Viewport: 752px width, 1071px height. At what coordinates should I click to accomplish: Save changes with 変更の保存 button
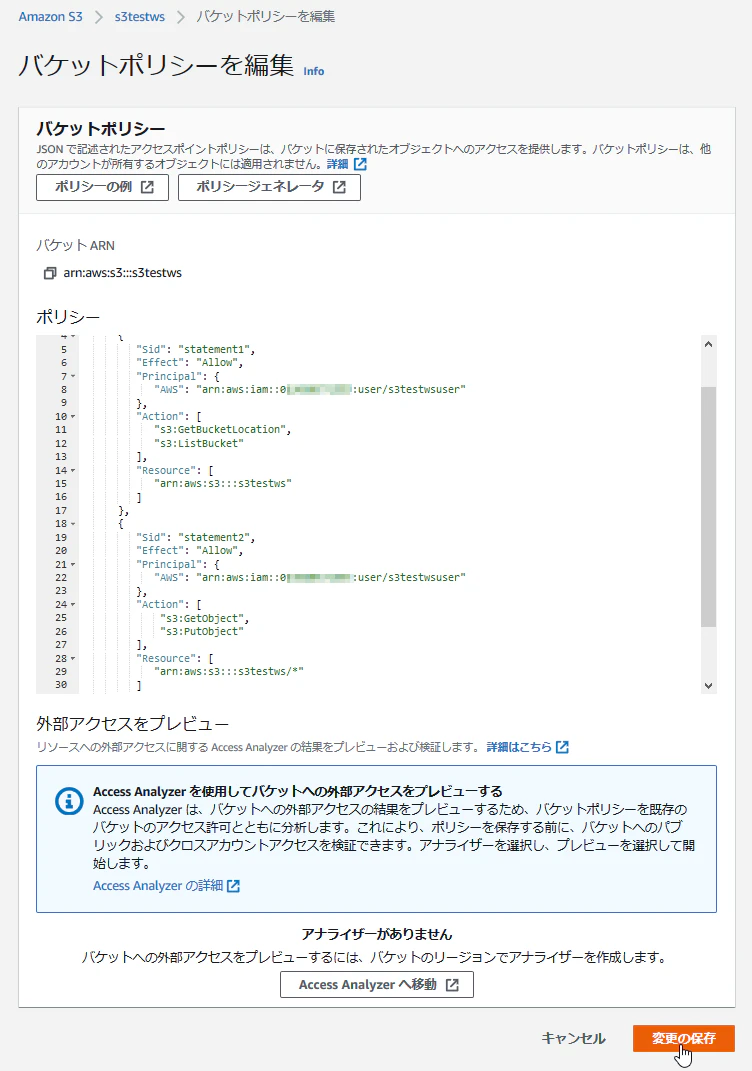point(684,1038)
